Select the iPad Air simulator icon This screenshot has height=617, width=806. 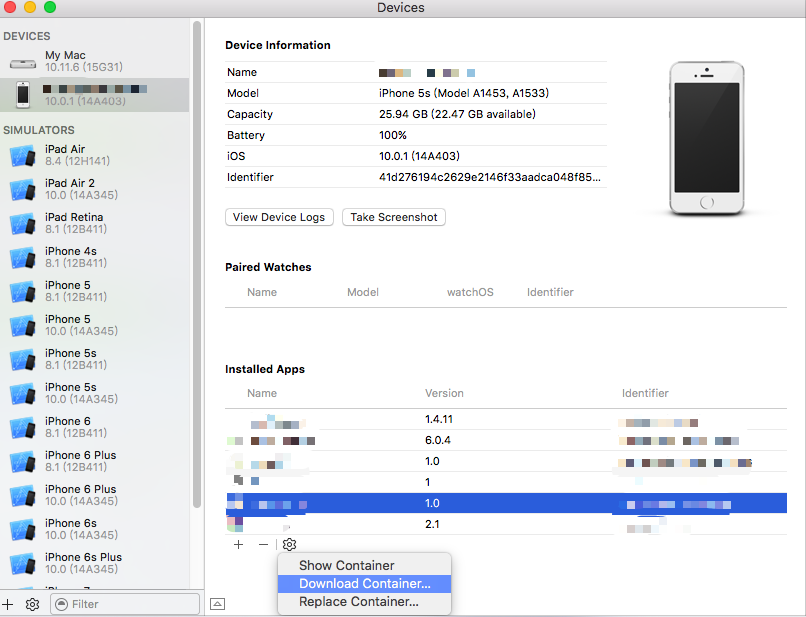22,154
